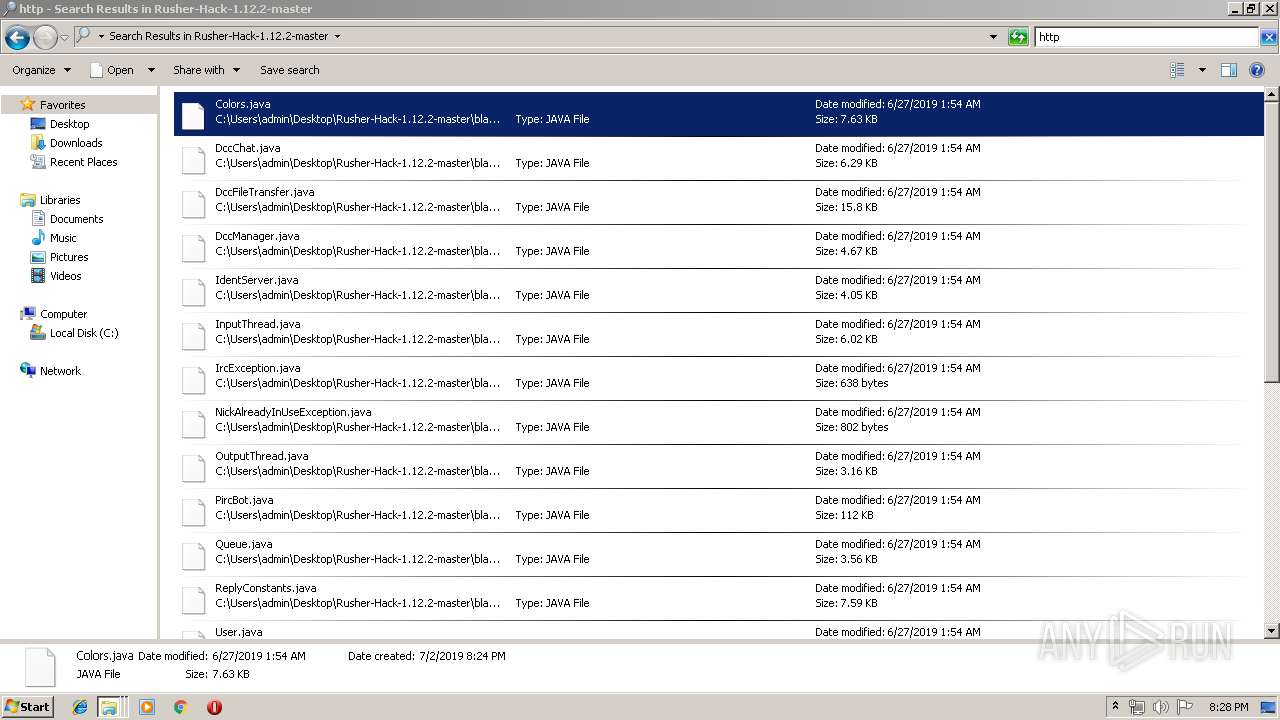Click the Forward navigation arrow
The image size is (1280, 720).
point(45,37)
